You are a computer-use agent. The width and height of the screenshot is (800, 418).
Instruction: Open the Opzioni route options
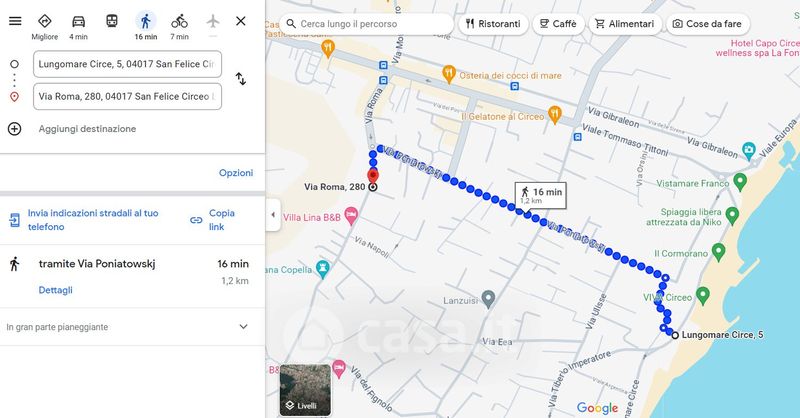236,173
